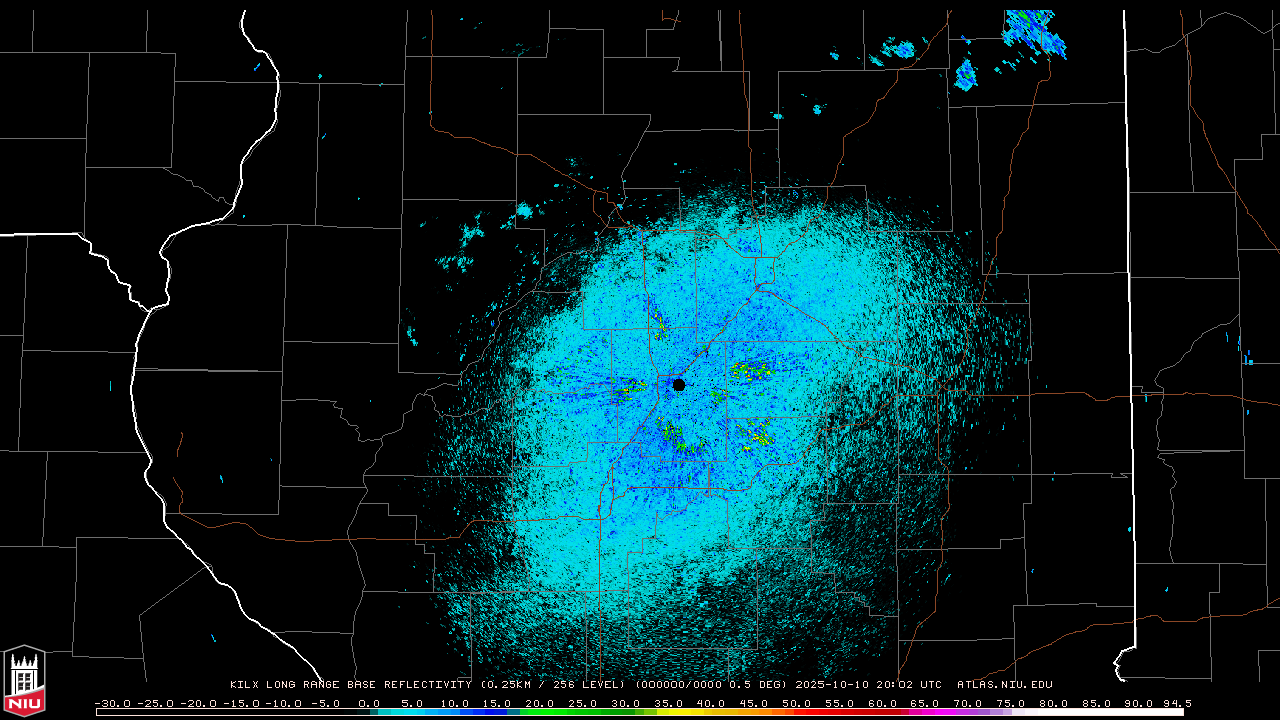Click the NIU logo in bottom-left corner
Image resolution: width=1280 pixels, height=720 pixels.
click(24, 682)
